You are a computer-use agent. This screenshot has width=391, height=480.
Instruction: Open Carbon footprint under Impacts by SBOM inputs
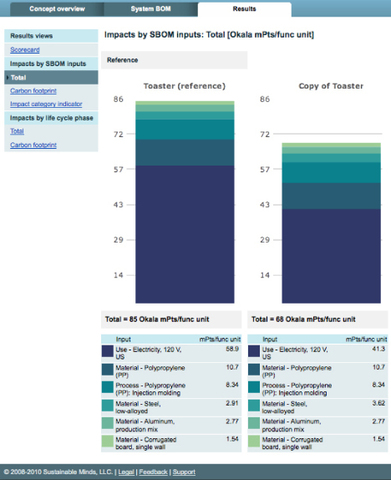[x=33, y=91]
